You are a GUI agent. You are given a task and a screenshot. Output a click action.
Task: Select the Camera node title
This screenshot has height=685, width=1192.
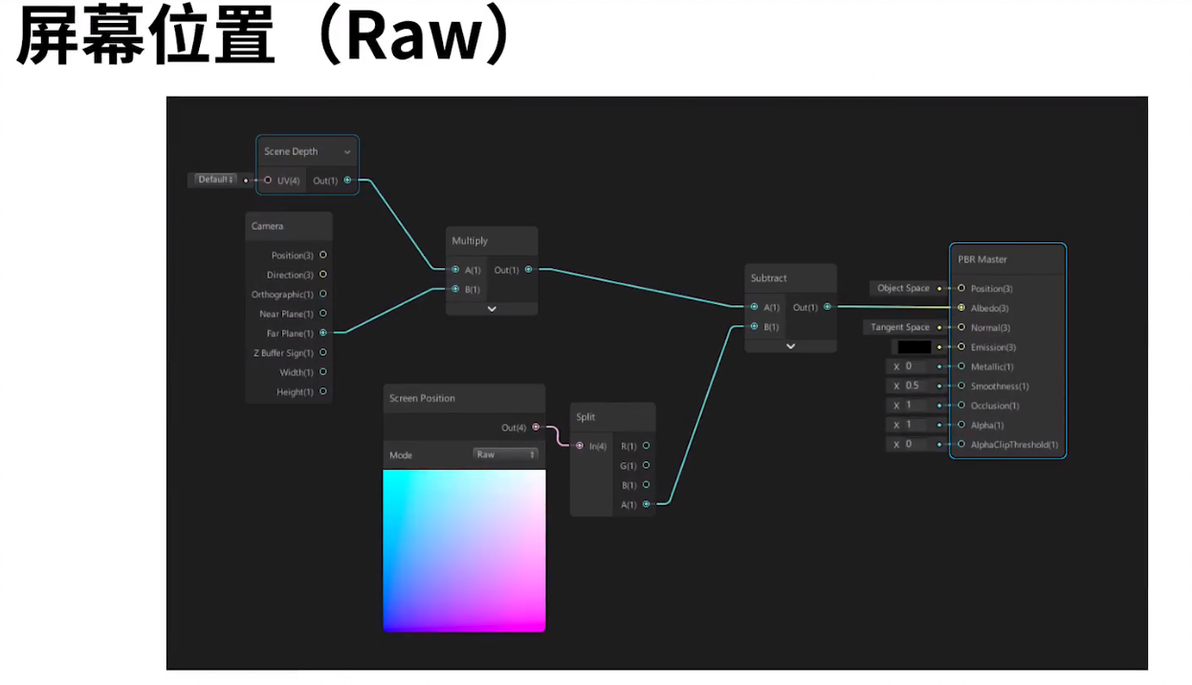pyautogui.click(x=268, y=226)
